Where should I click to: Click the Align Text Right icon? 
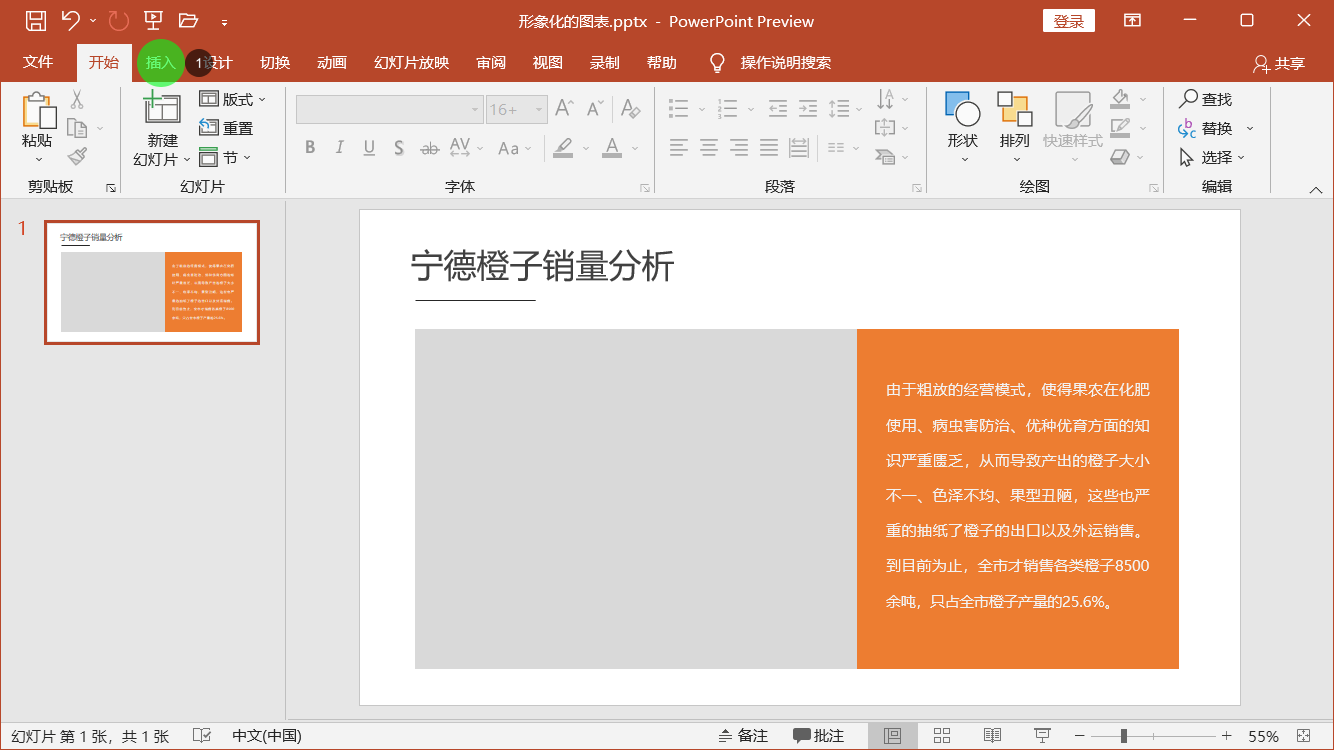pyautogui.click(x=739, y=148)
